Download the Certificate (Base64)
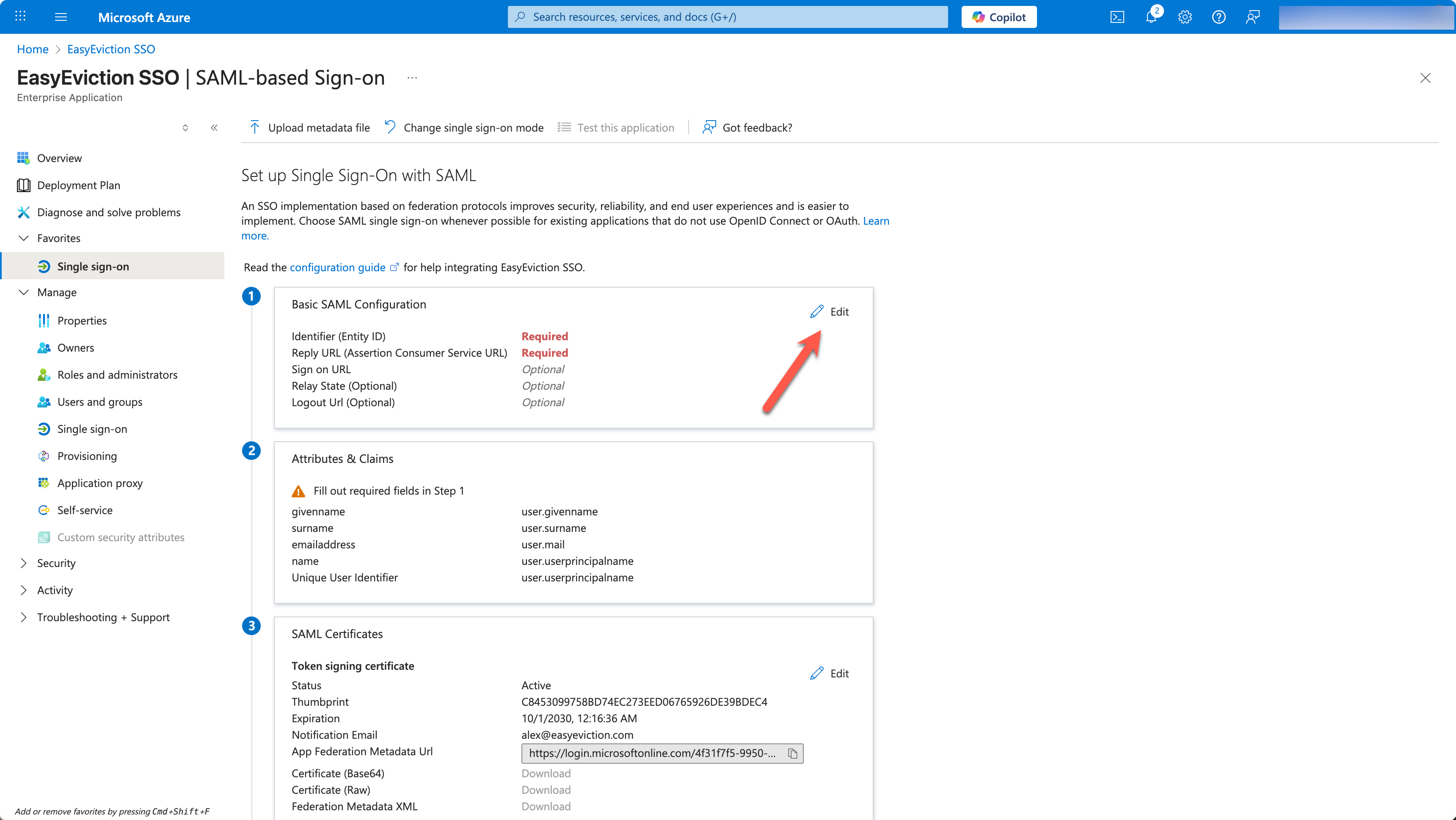 pos(546,773)
